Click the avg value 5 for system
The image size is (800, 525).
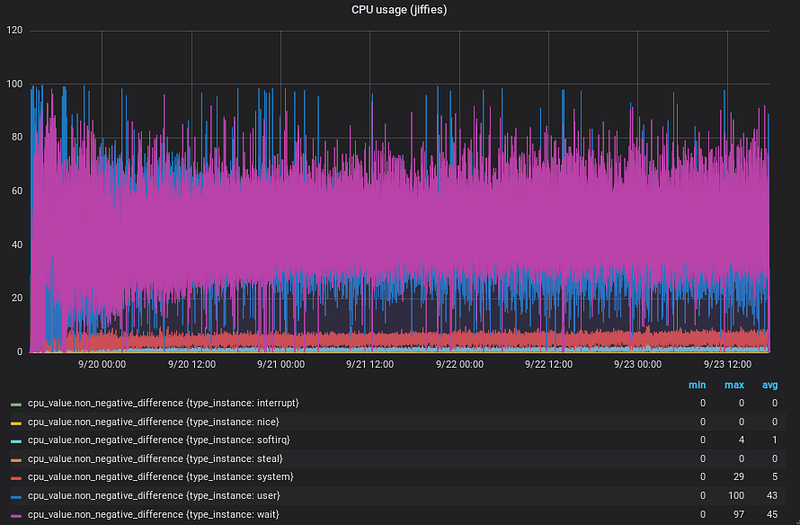tap(775, 477)
